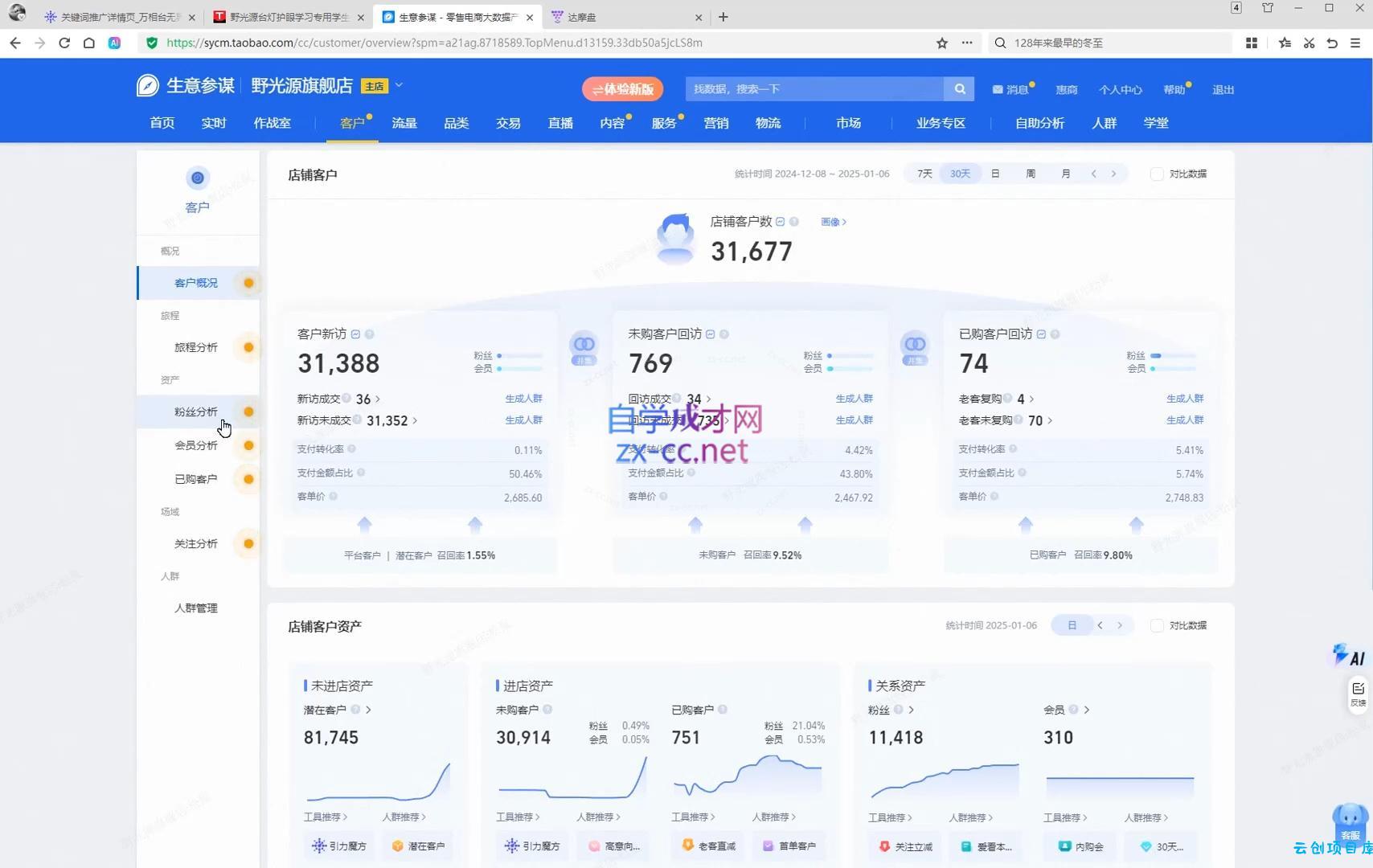Image resolution: width=1373 pixels, height=868 pixels.
Task: Focus the 找数据 search input field
Action: [x=815, y=89]
